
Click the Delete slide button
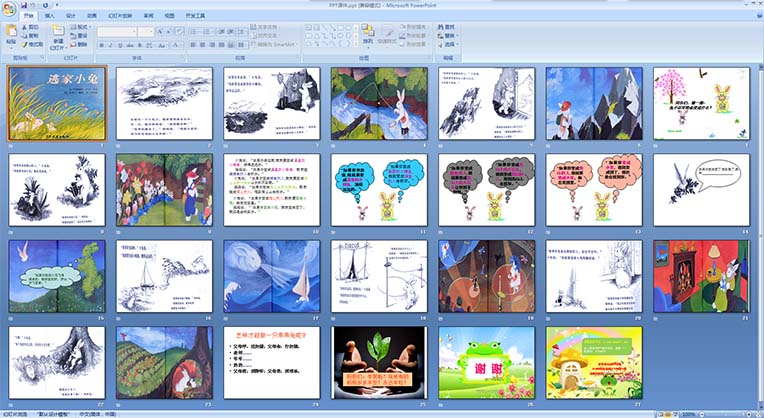pyautogui.click(x=79, y=44)
